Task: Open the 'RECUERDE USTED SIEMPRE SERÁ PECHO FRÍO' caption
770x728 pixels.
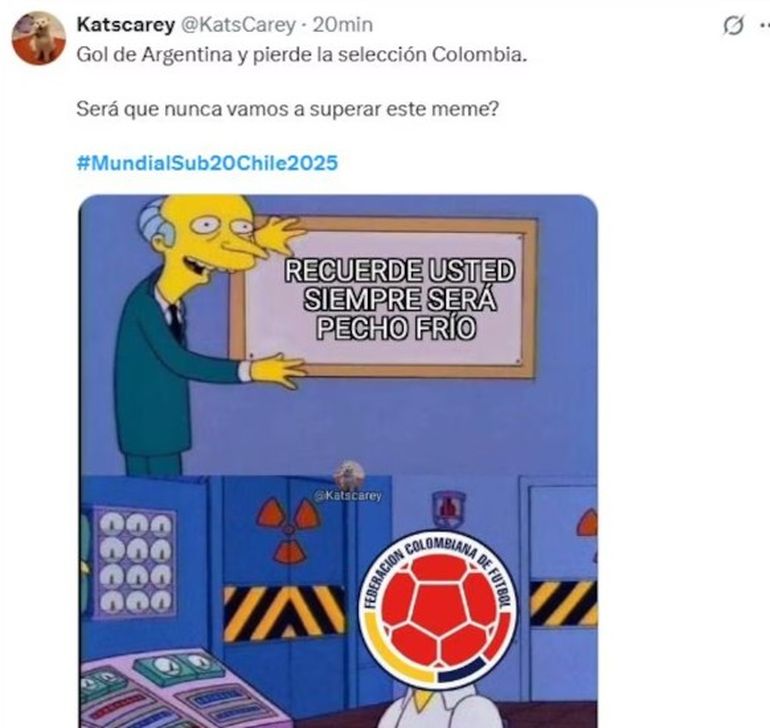Action: coord(399,299)
